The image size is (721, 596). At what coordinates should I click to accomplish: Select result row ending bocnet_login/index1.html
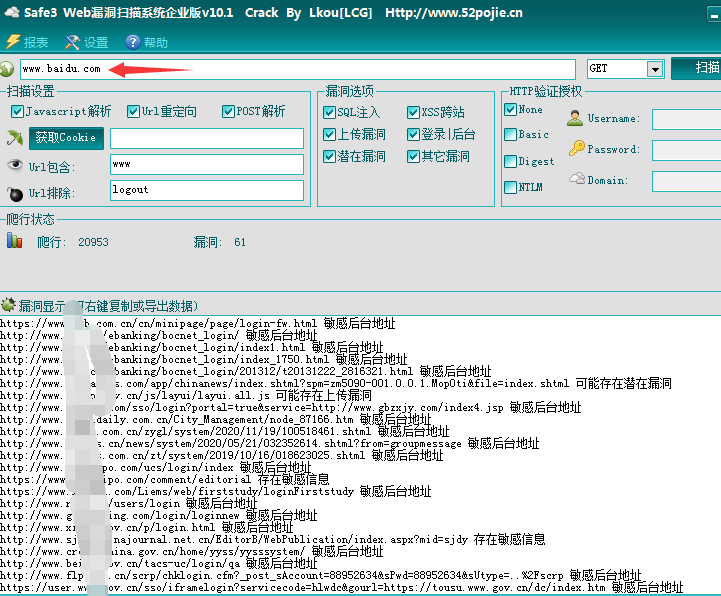point(192,348)
